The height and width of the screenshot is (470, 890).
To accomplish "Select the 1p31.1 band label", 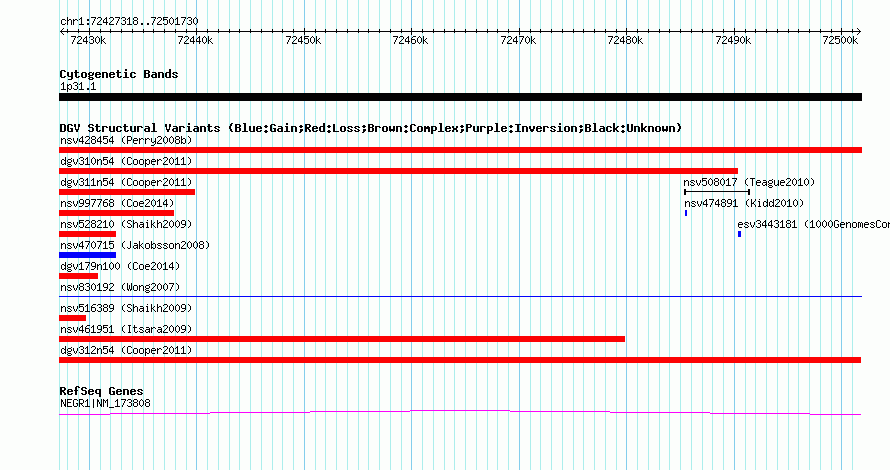I will pos(78,87).
